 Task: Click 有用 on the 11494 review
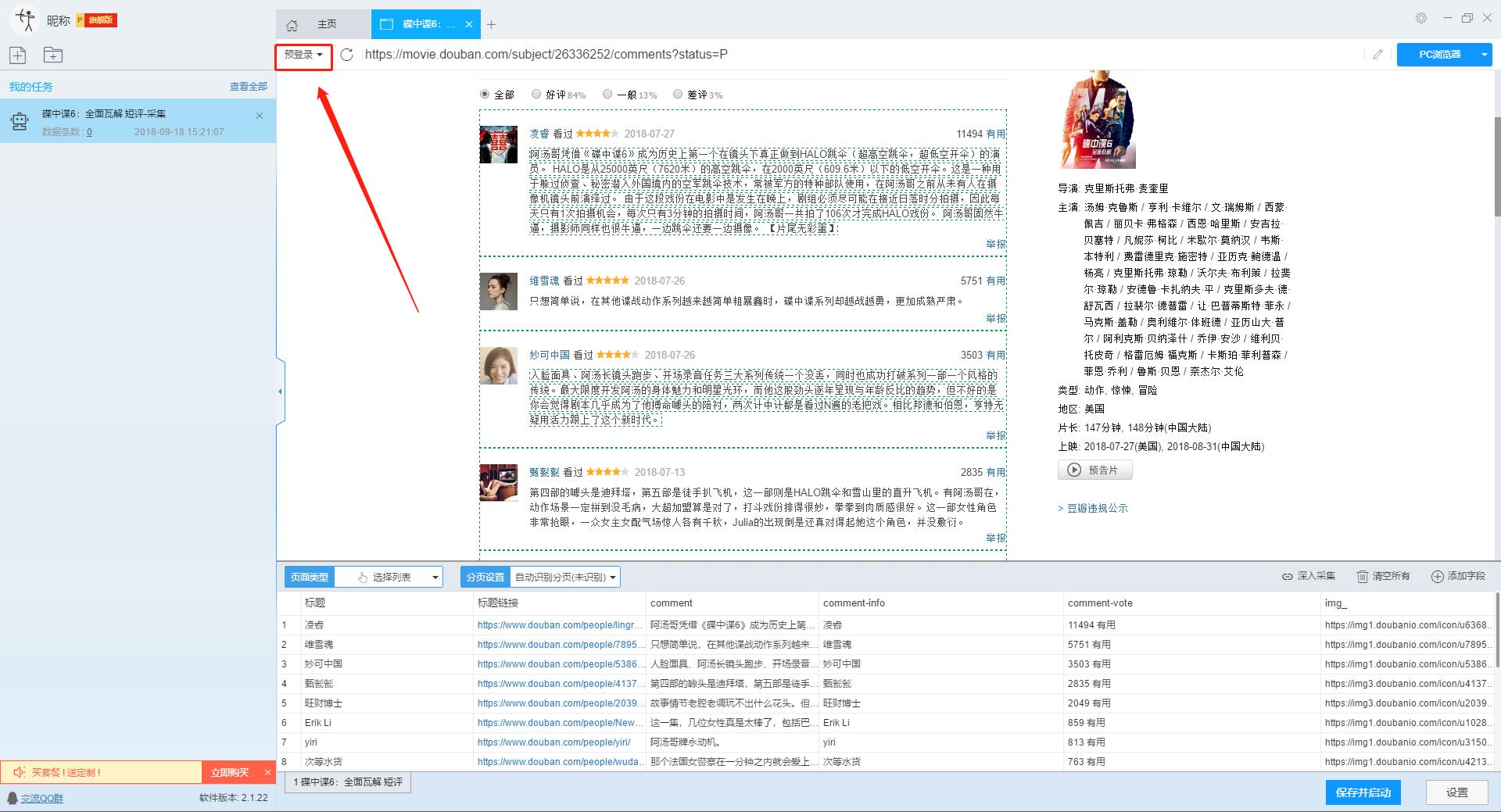click(995, 134)
